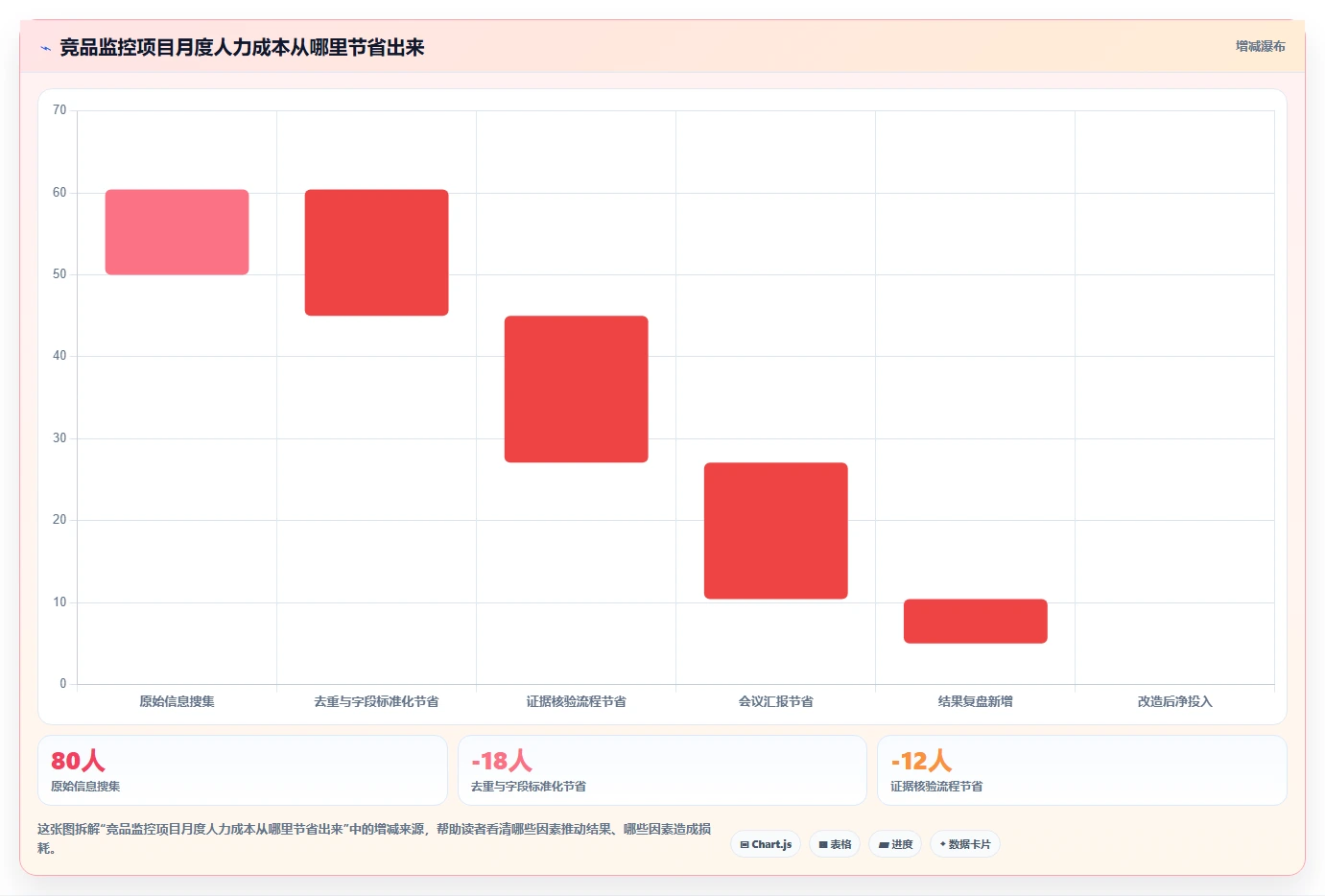
Task: Click x-axis label 原始信息搜集
Action: [177, 701]
